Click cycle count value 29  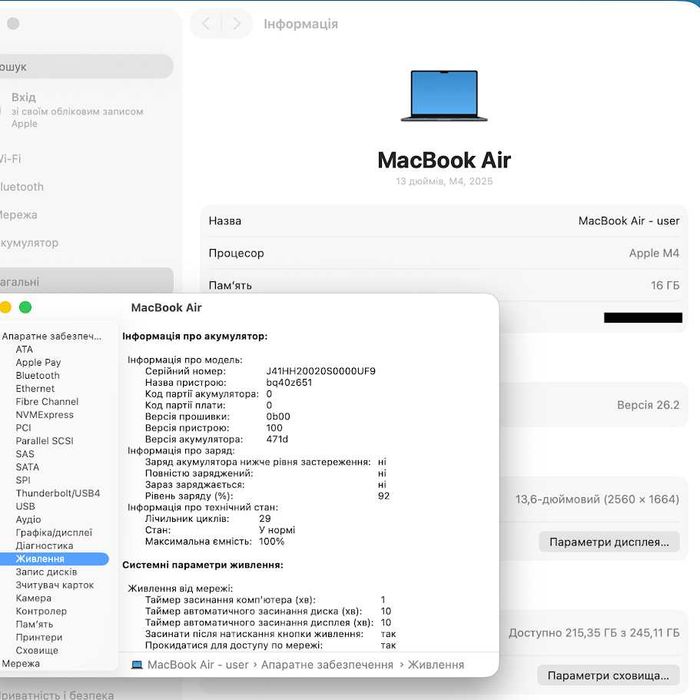(x=265, y=519)
